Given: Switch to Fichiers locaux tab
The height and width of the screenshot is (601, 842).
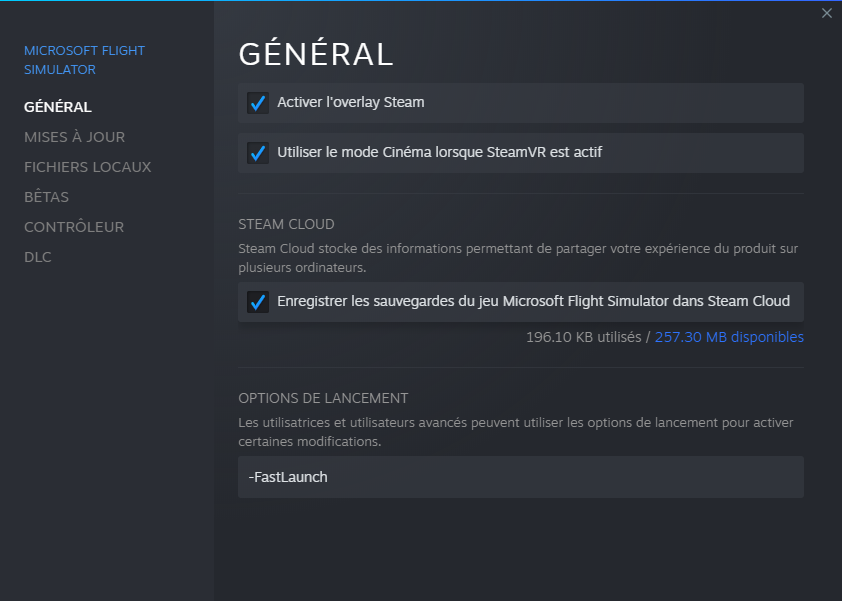Looking at the screenshot, I should click(x=88, y=167).
